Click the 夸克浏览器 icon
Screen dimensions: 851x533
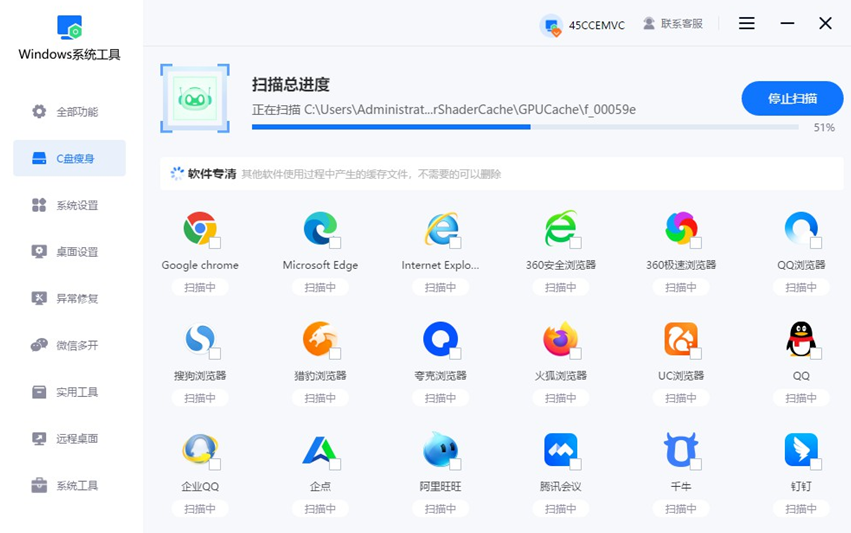[441, 339]
